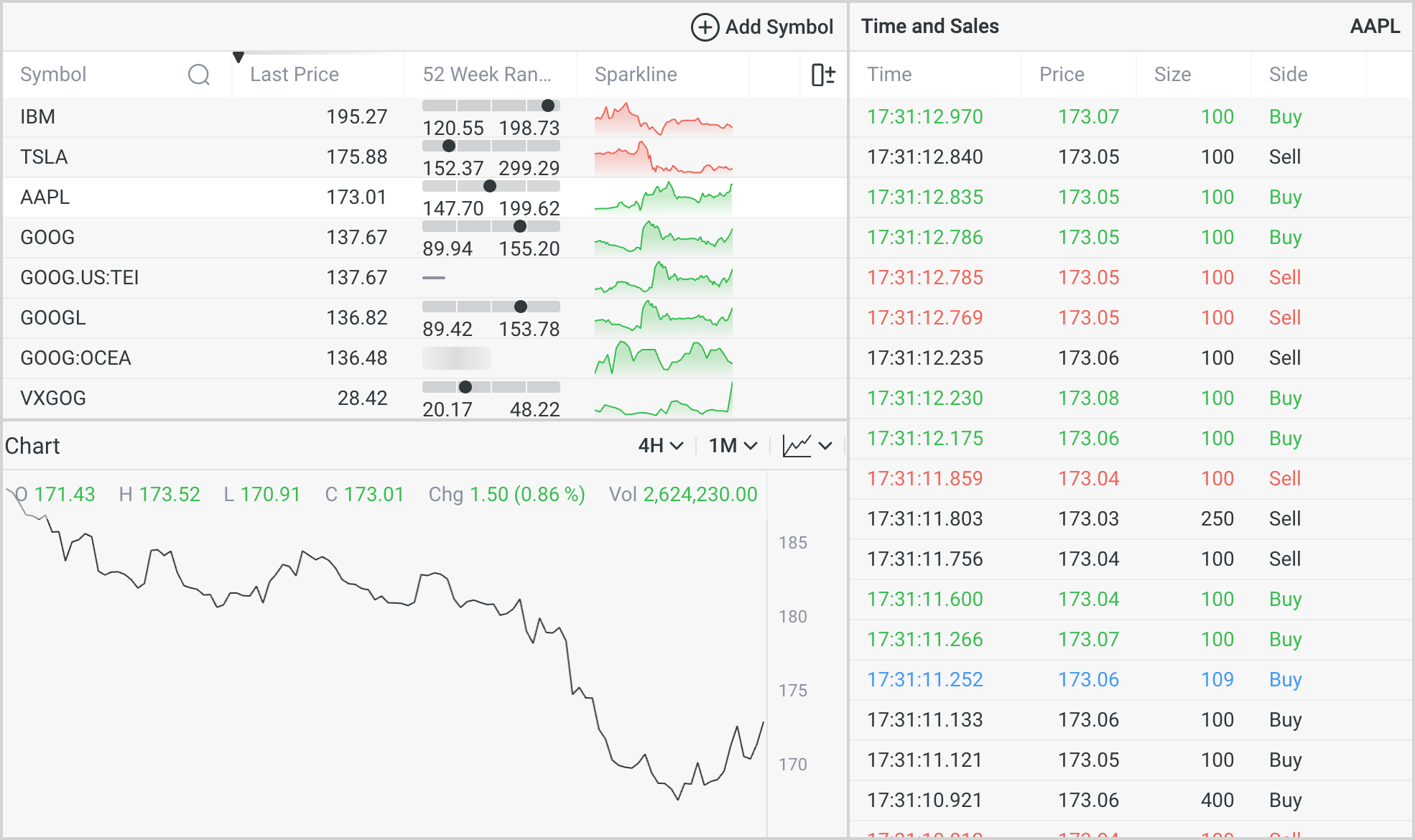1415x840 pixels.
Task: Click the VXGOG sparkline chart
Action: pyautogui.click(x=664, y=398)
